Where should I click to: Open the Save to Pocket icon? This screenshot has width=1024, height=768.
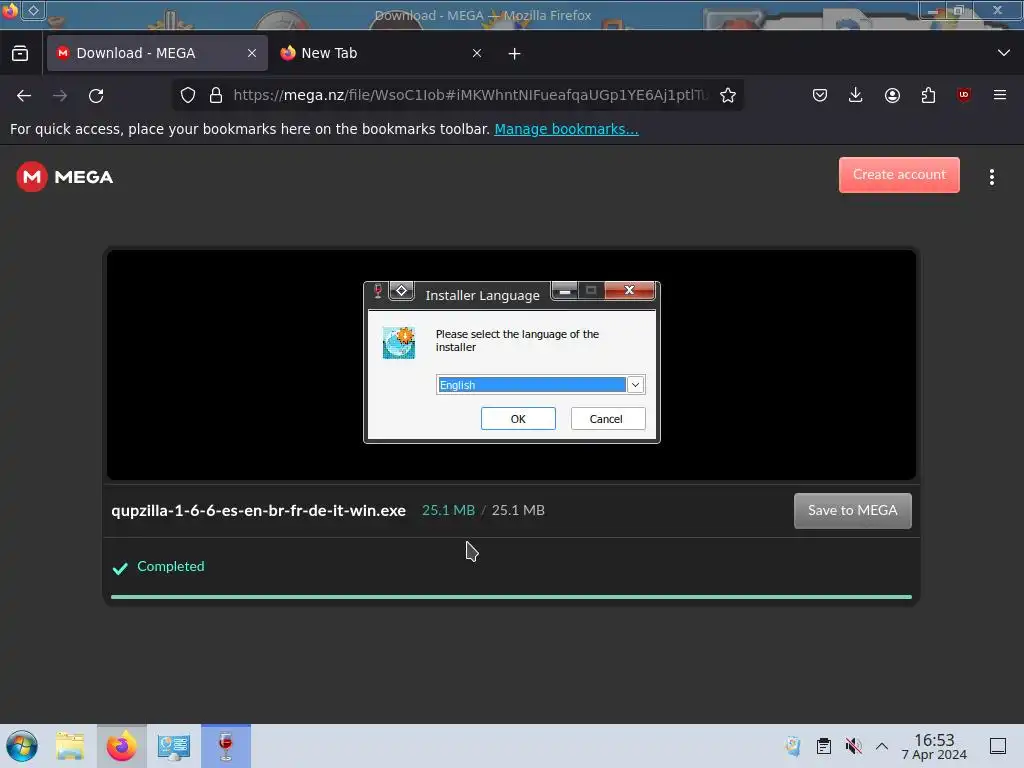820,95
